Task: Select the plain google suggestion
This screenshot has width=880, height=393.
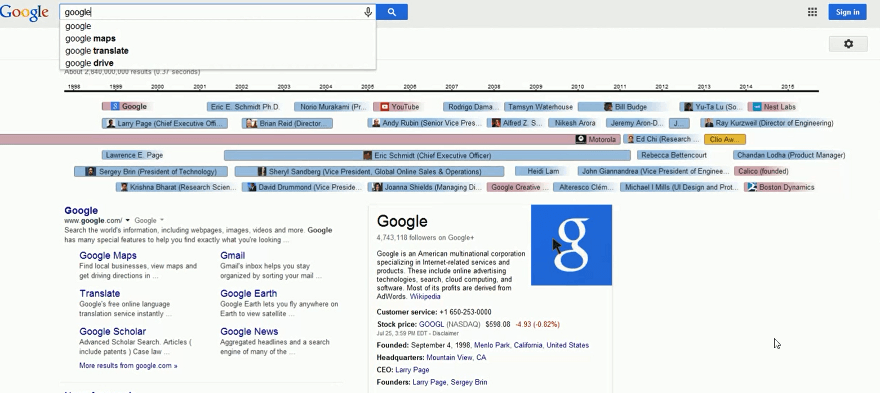Action: click(217, 26)
